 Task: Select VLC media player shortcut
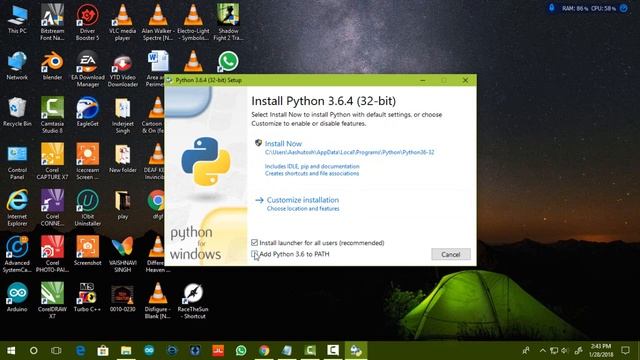pos(122,22)
